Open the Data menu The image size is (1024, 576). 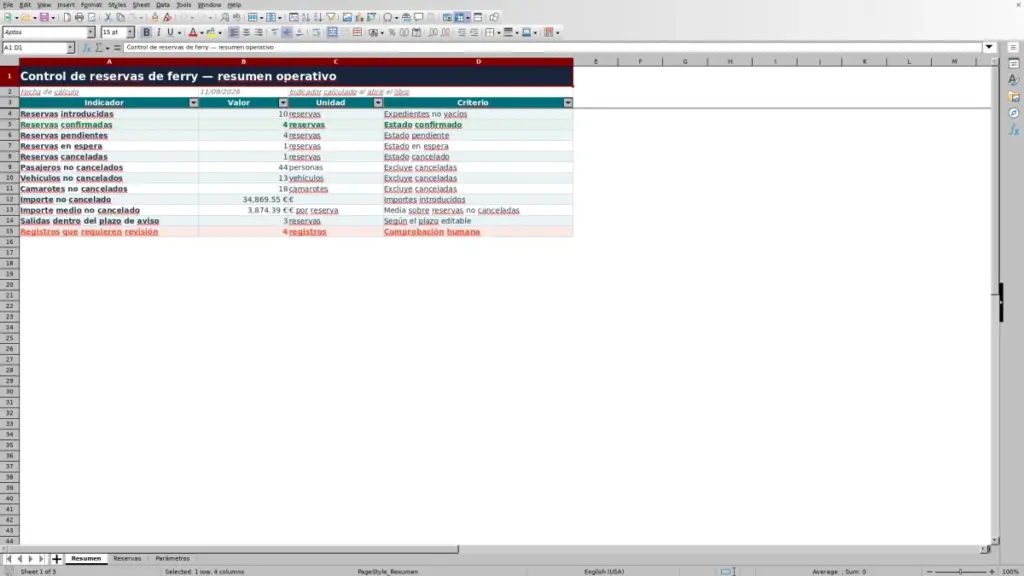point(163,5)
